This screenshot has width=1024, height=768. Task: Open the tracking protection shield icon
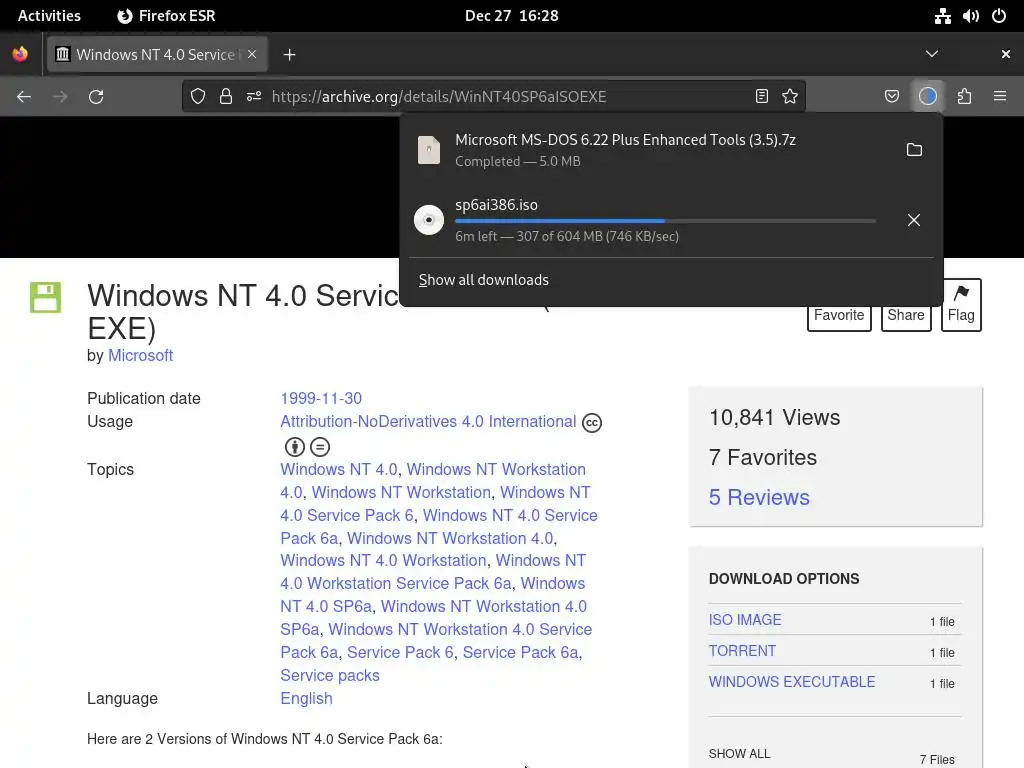pos(198,97)
